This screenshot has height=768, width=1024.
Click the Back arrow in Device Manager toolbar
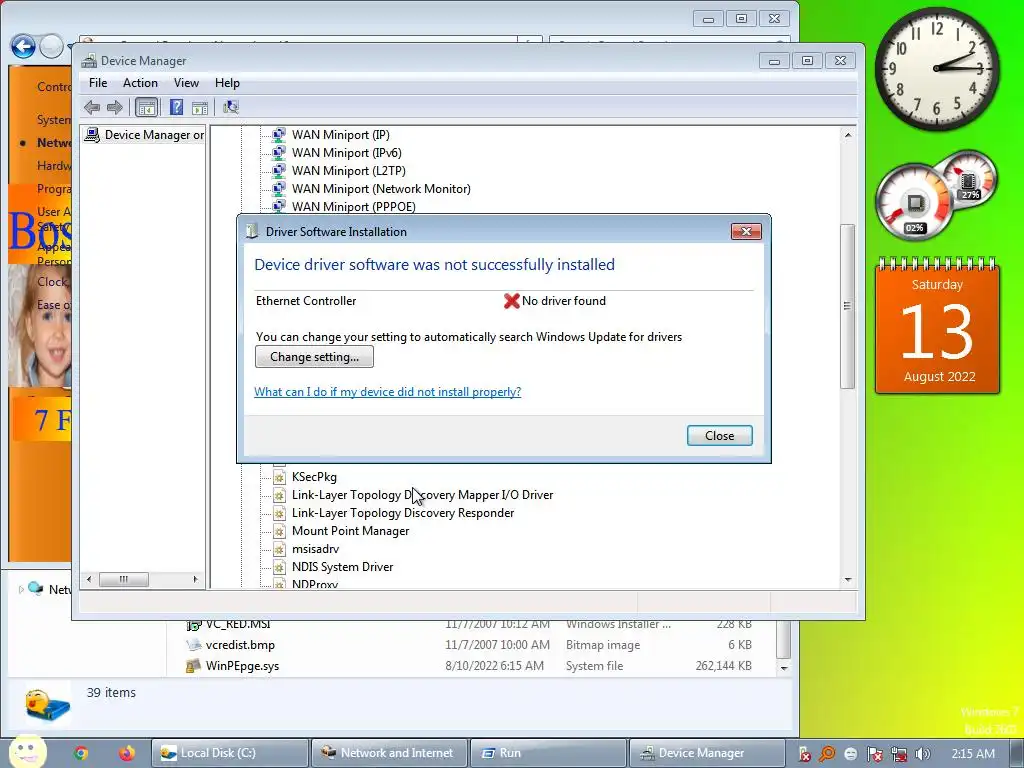[92, 107]
